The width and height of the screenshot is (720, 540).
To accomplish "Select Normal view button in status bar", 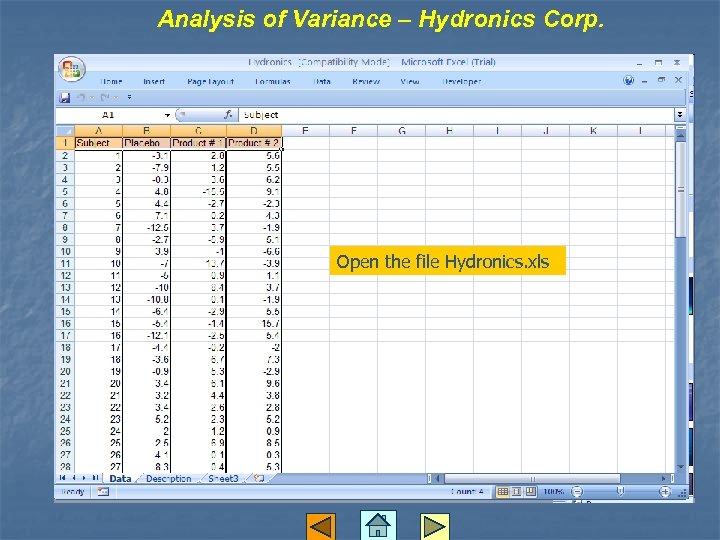I will click(x=502, y=492).
